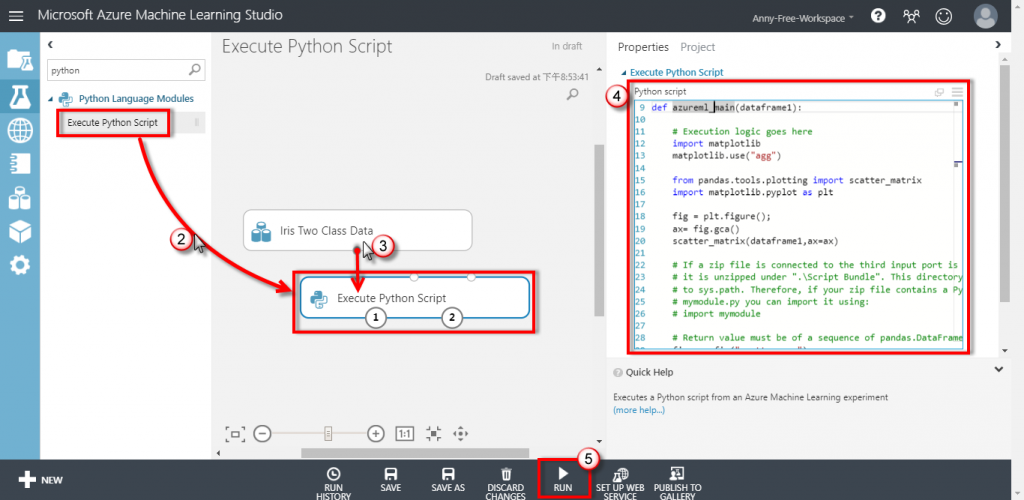This screenshot has height=500, width=1024.
Task: Collapse Python Language Modules tree node
Action: [x=51, y=99]
